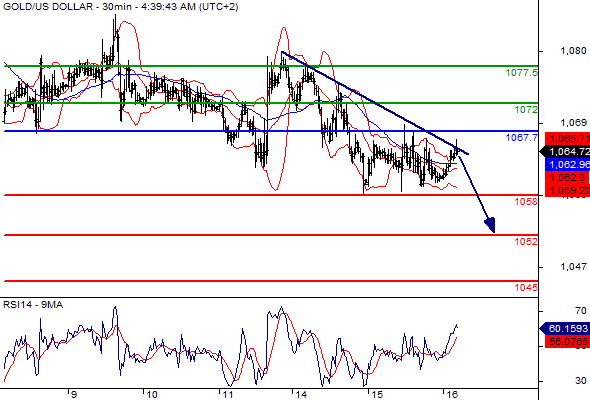Click the RSI 70 axis level label

click(x=581, y=311)
